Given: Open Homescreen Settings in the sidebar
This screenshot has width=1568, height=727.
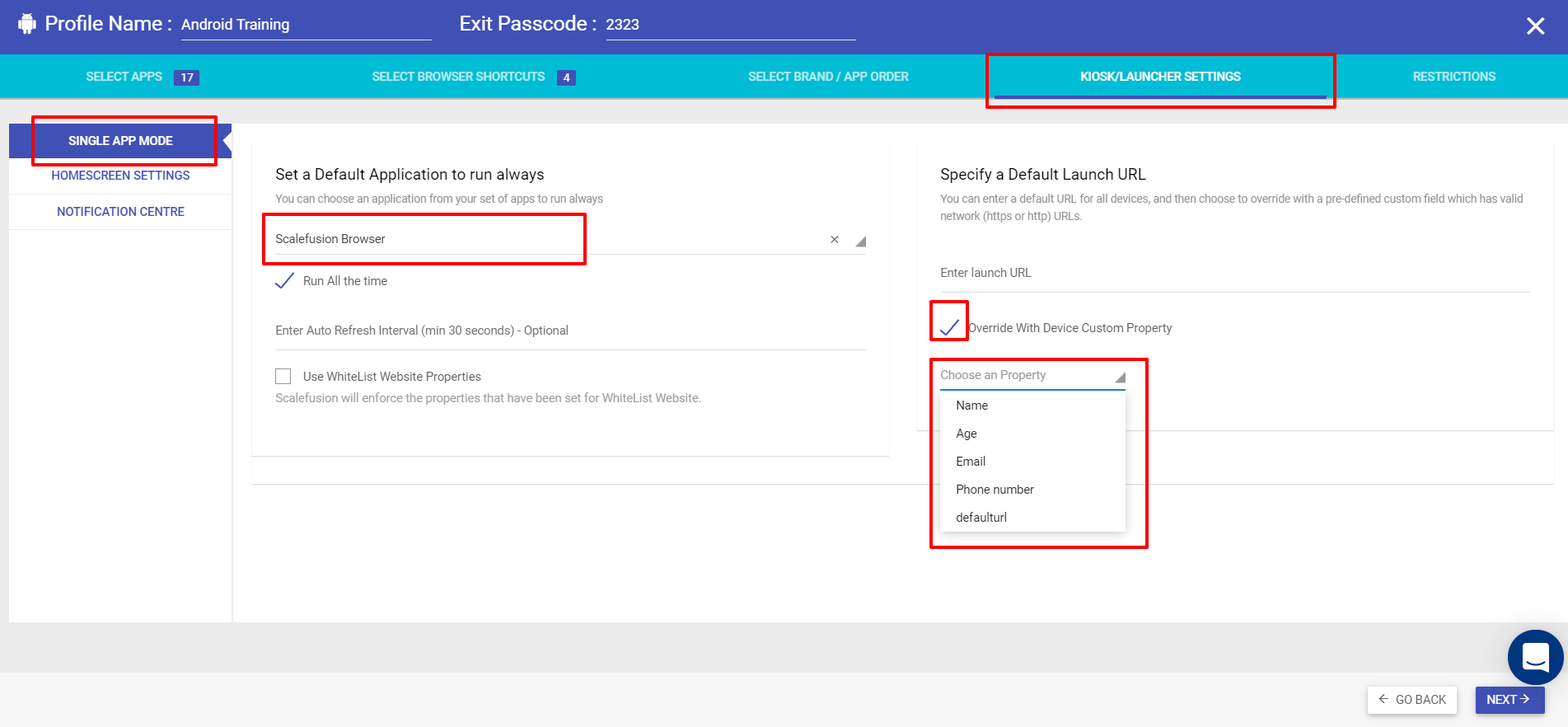Looking at the screenshot, I should (120, 176).
